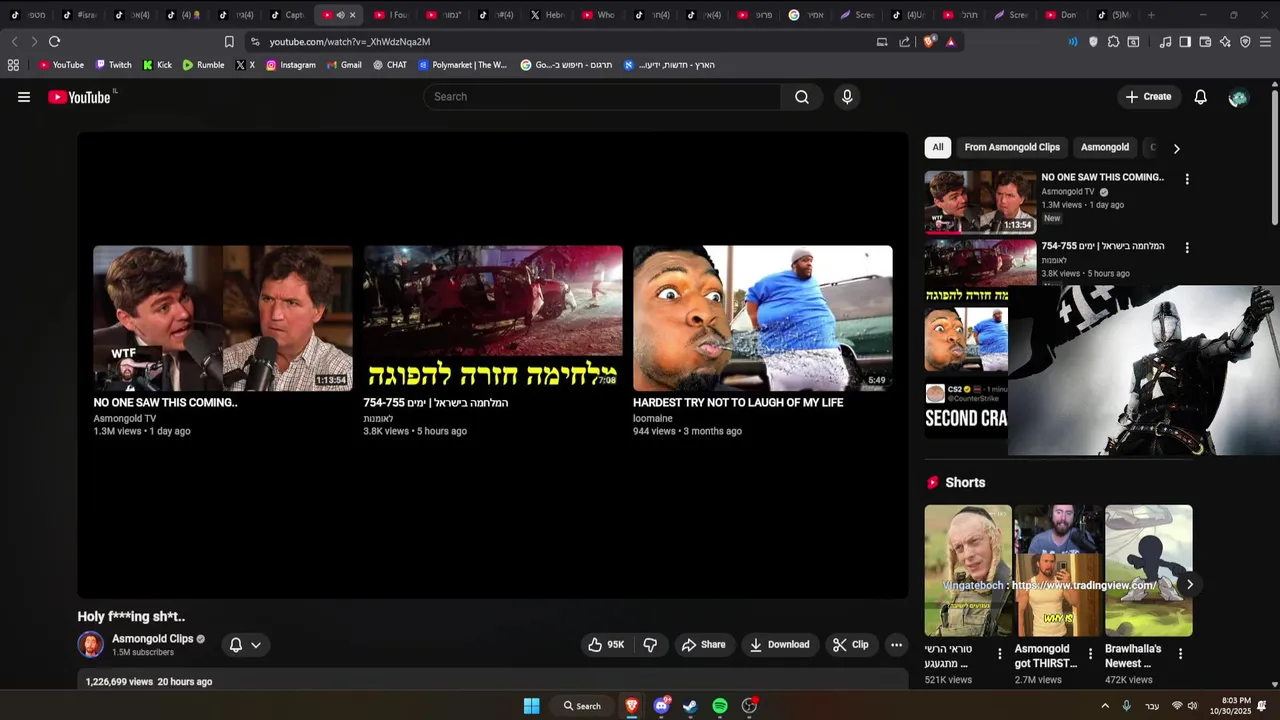Viewport: 1280px width, 720px height.
Task: Bookmark this page in the address bar
Action: [229, 42]
